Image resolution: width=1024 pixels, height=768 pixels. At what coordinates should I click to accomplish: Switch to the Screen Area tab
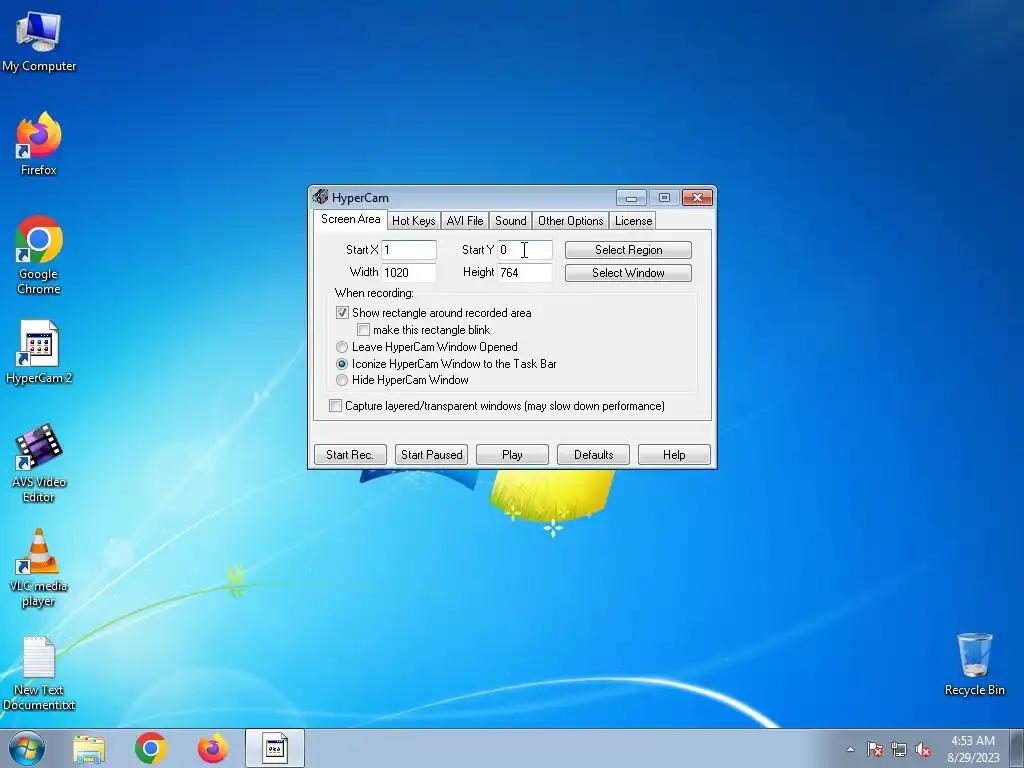point(350,219)
